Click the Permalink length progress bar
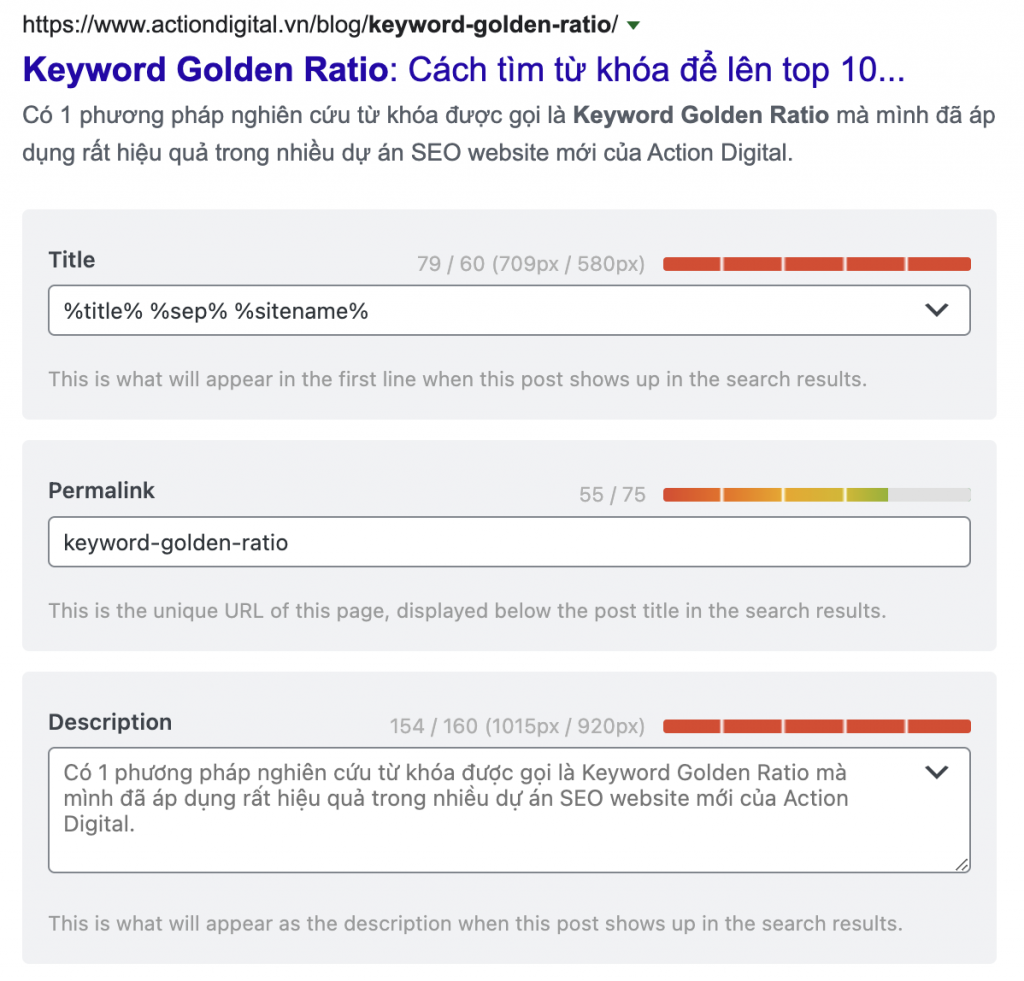 [x=816, y=494]
